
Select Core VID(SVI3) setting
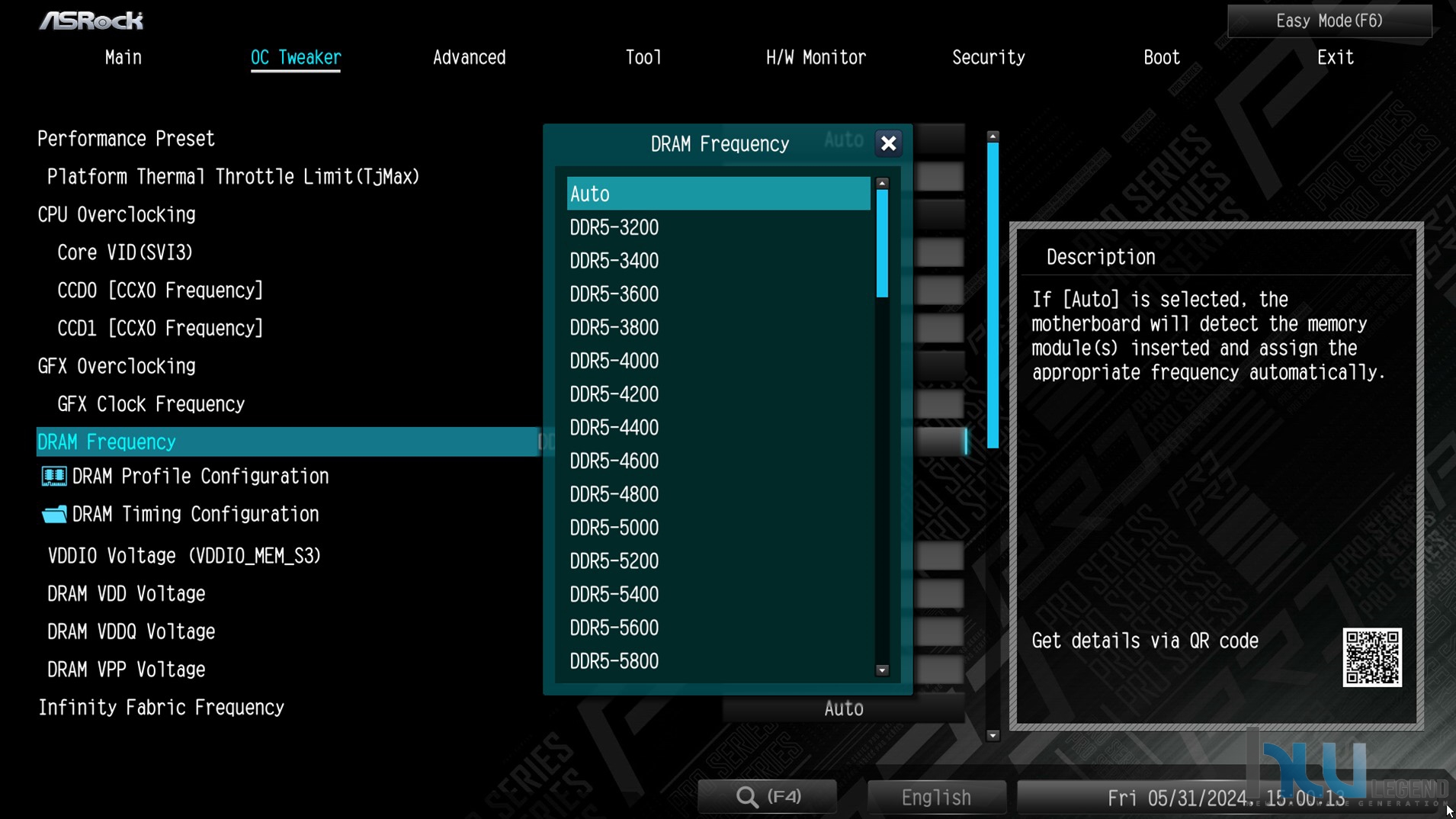click(x=125, y=253)
